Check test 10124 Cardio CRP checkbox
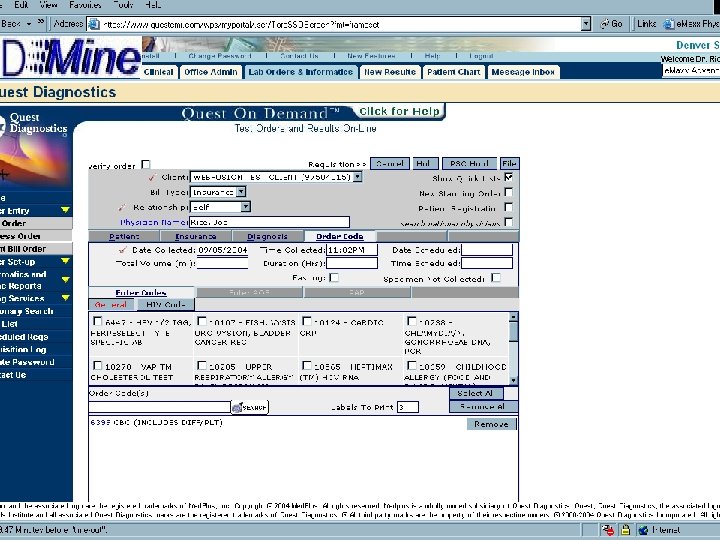Viewport: 720px width, 540px height. point(307,321)
